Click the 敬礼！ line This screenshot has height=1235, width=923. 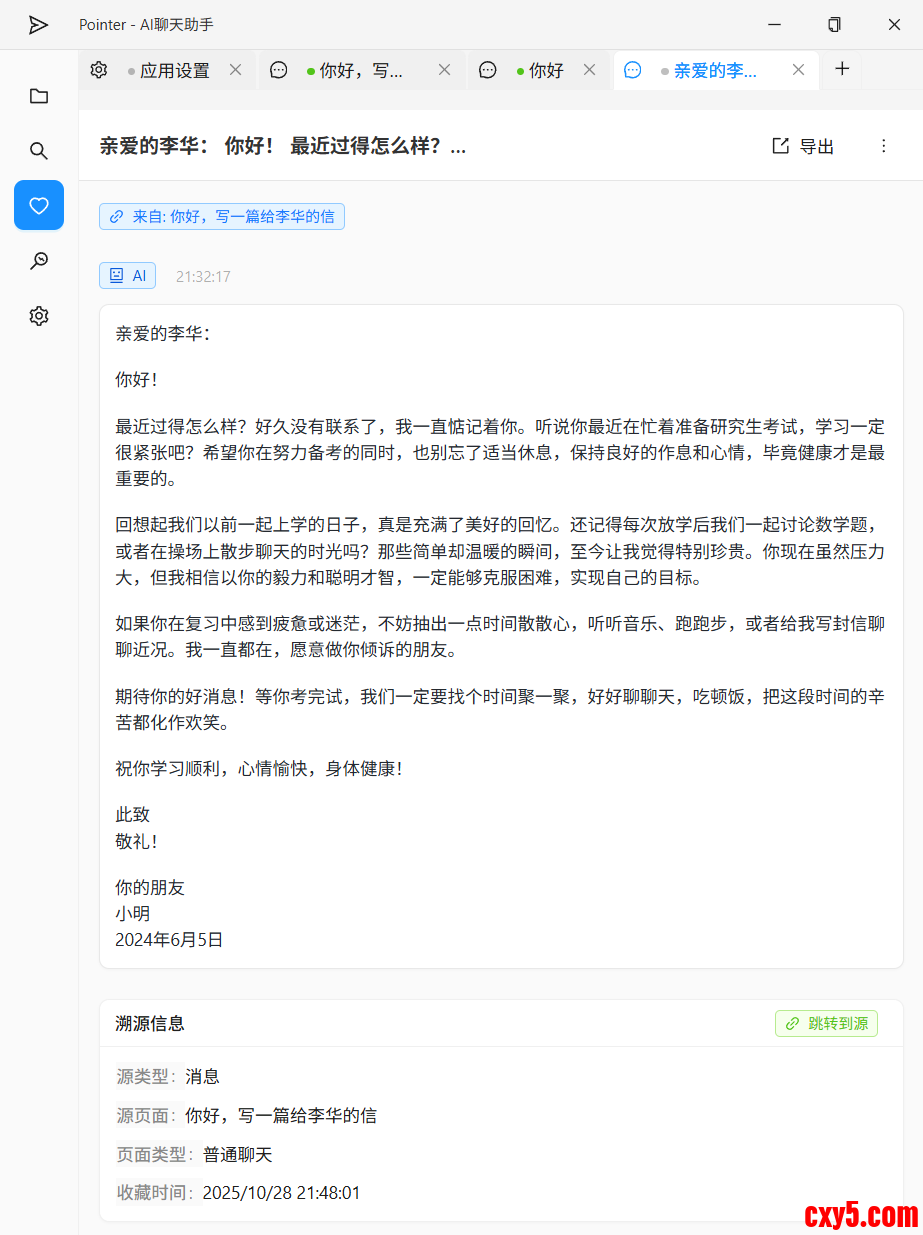tap(137, 841)
